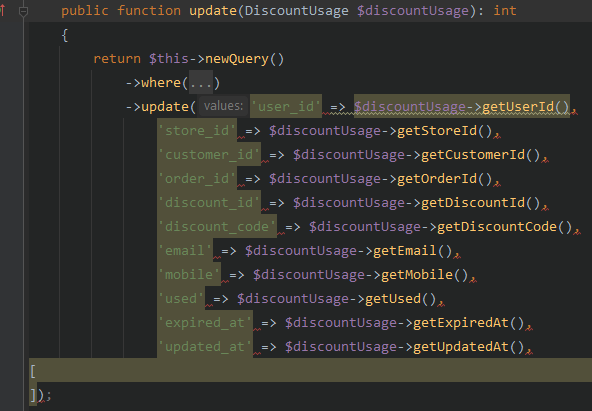Click the getDiscountCode() method call
The height and width of the screenshot is (411, 592).
[x=505, y=227]
